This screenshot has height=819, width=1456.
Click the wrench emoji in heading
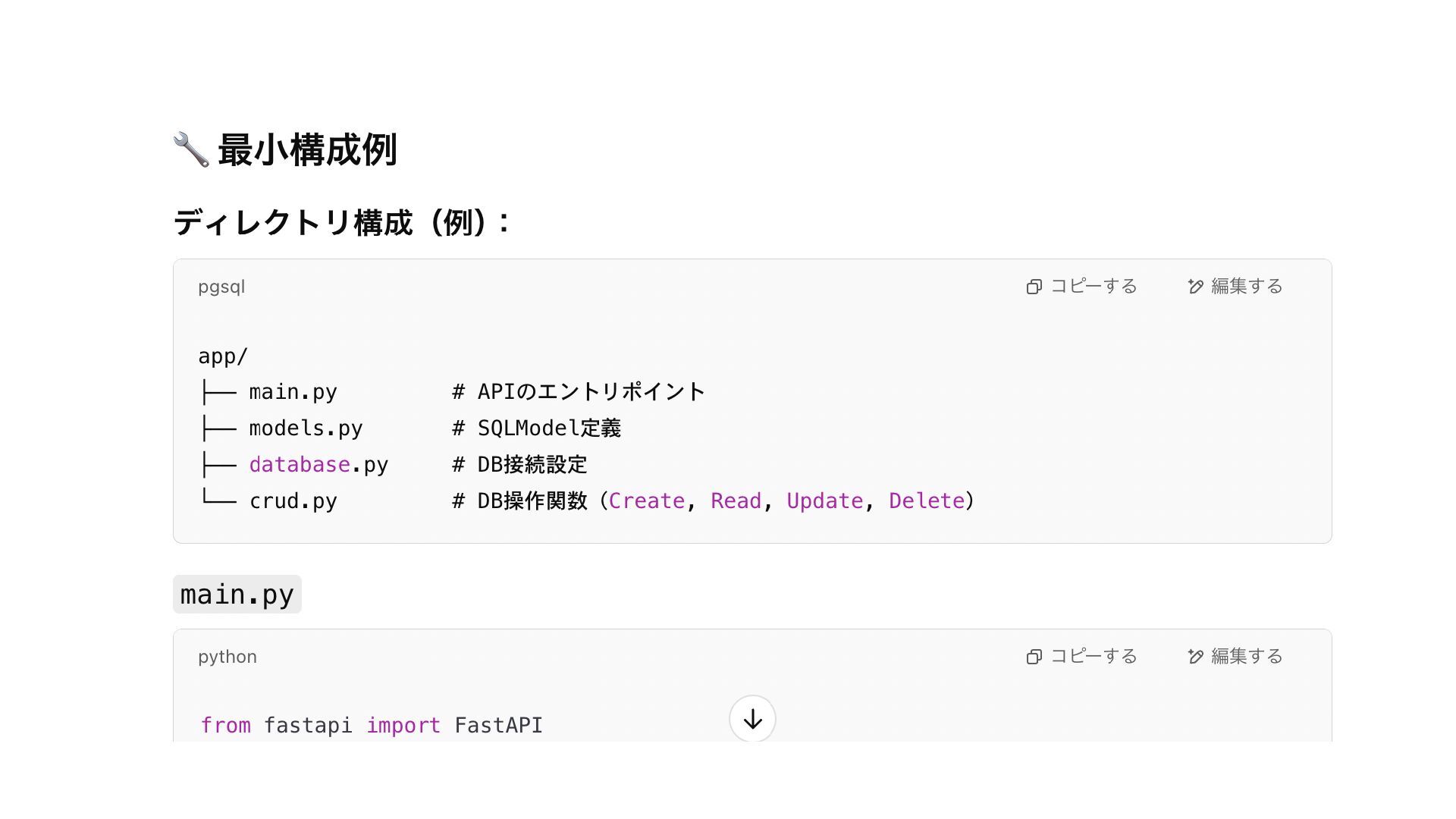pos(190,149)
